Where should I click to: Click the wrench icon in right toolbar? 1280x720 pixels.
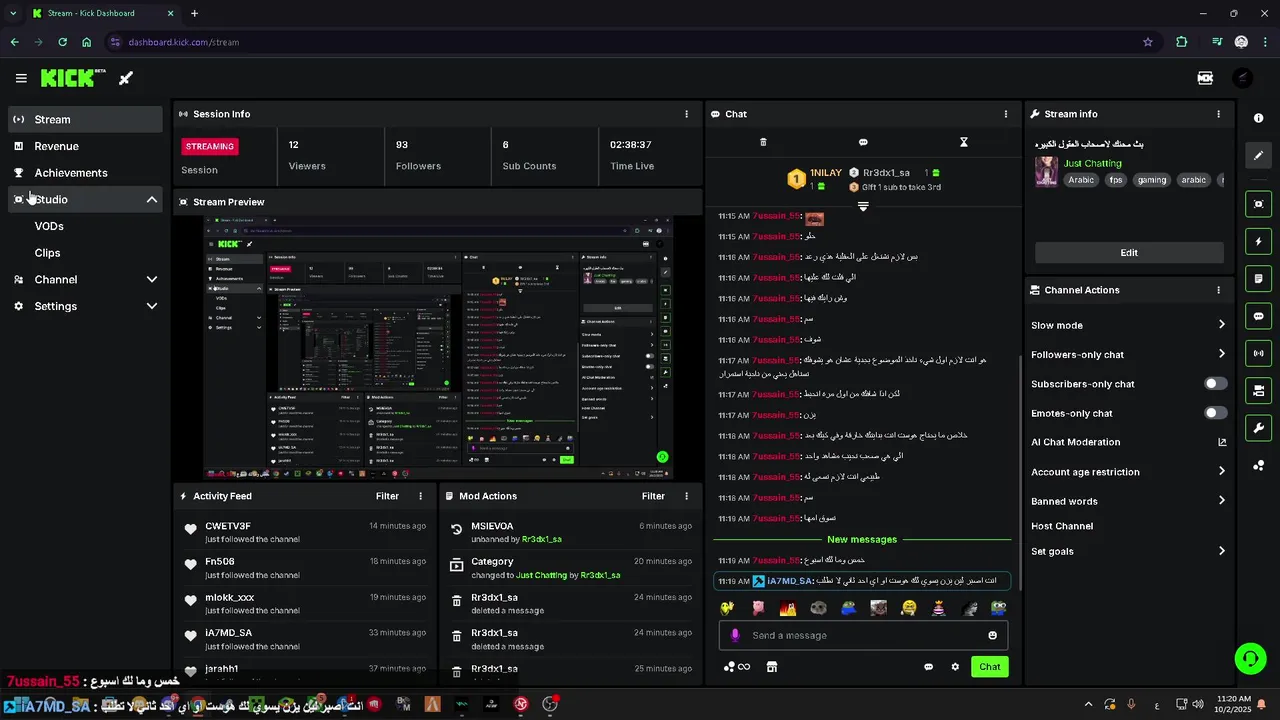1258,428
